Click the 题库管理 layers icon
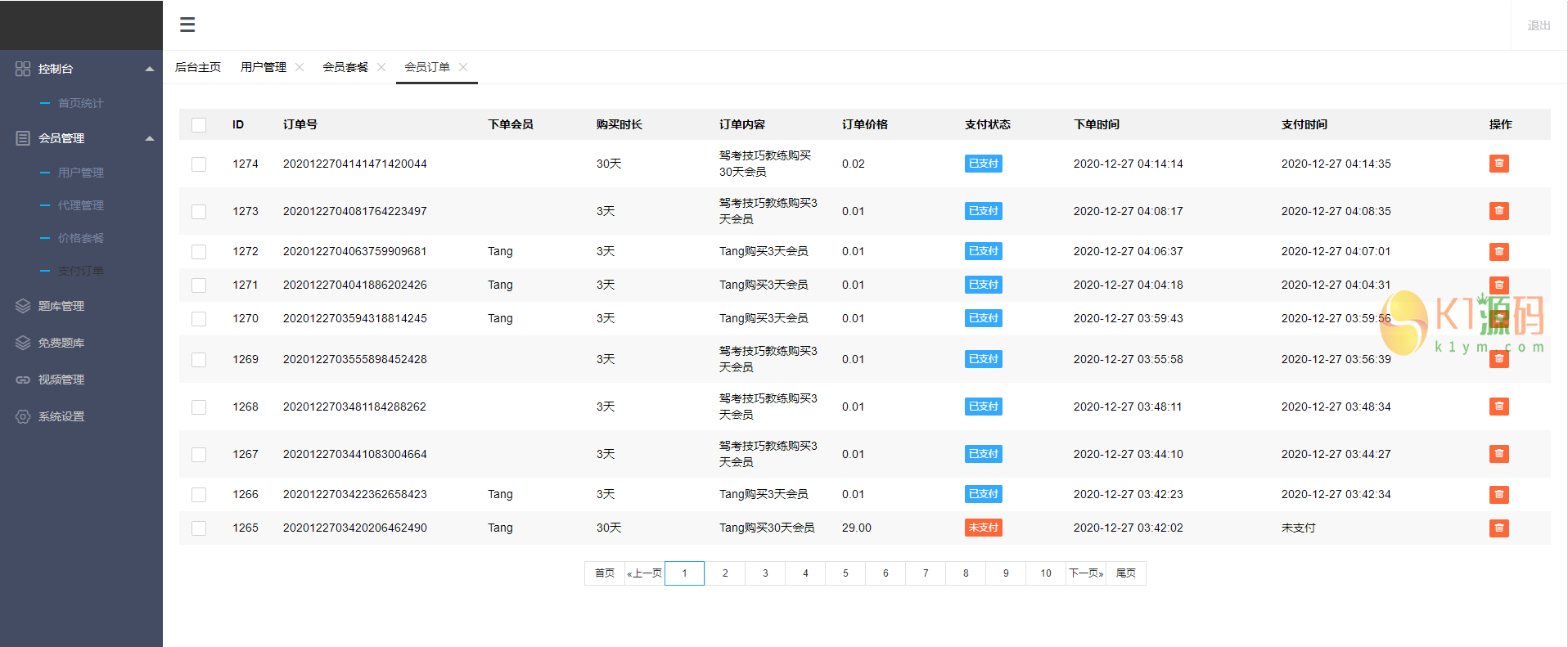The width and height of the screenshot is (1568, 647). coord(23,306)
